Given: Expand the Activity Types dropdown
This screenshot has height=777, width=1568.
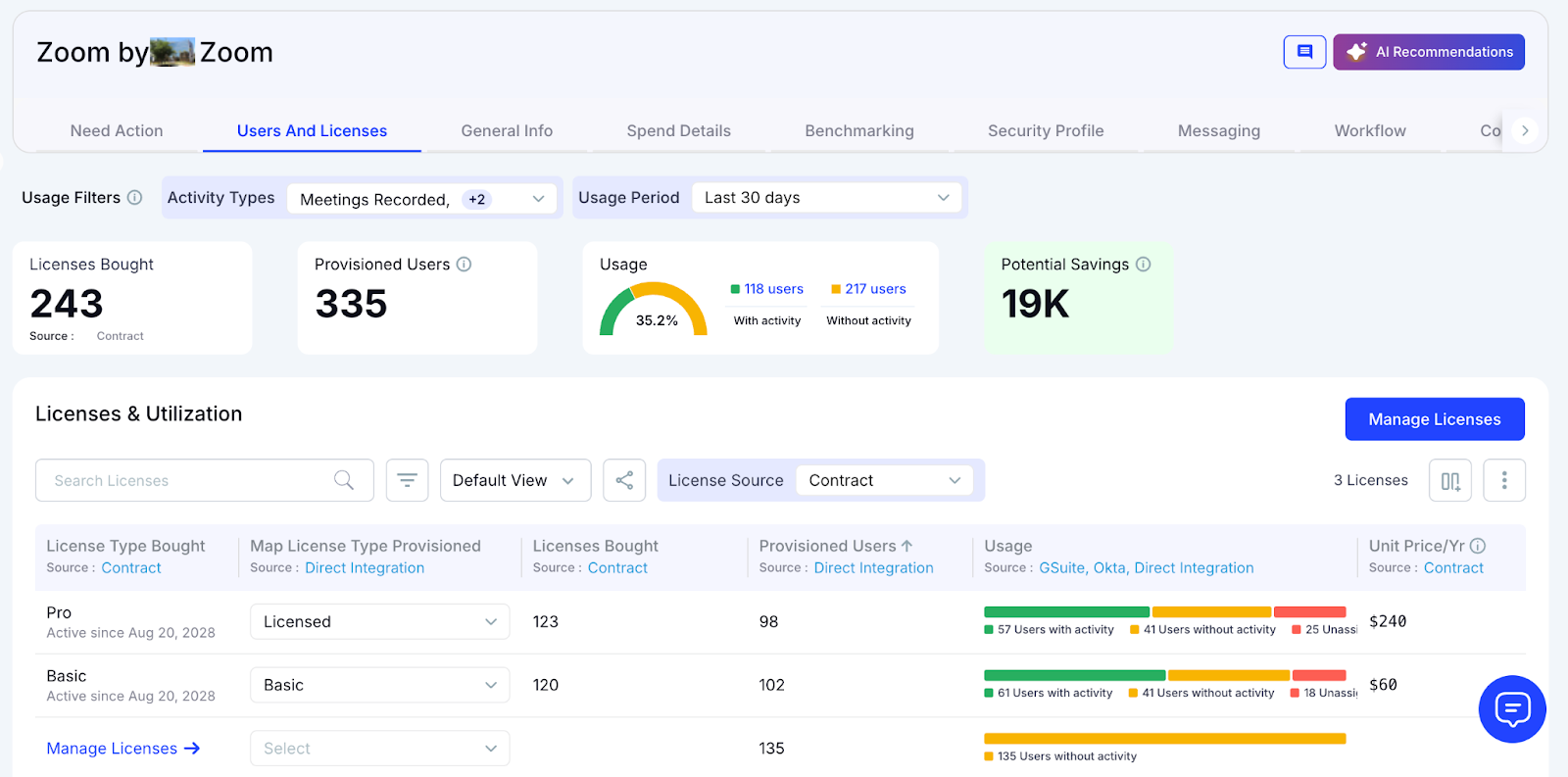Looking at the screenshot, I should (422, 199).
